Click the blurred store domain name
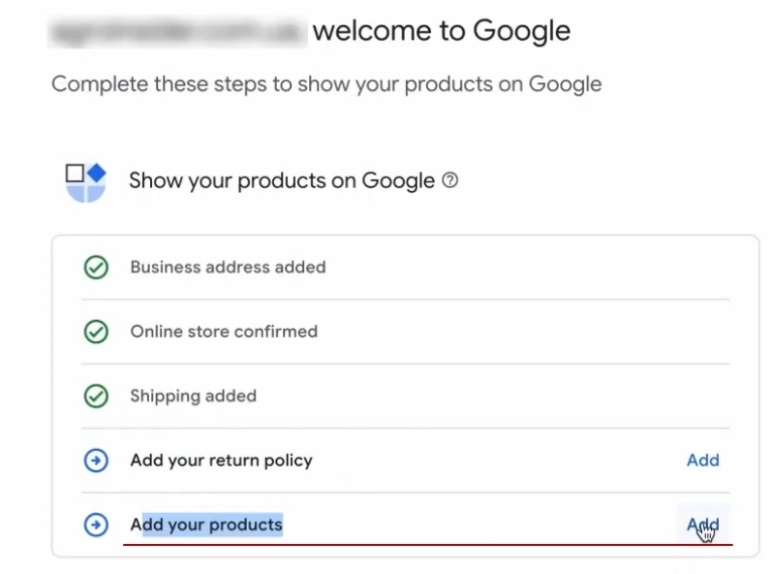The height and width of the screenshot is (574, 771). (175, 31)
